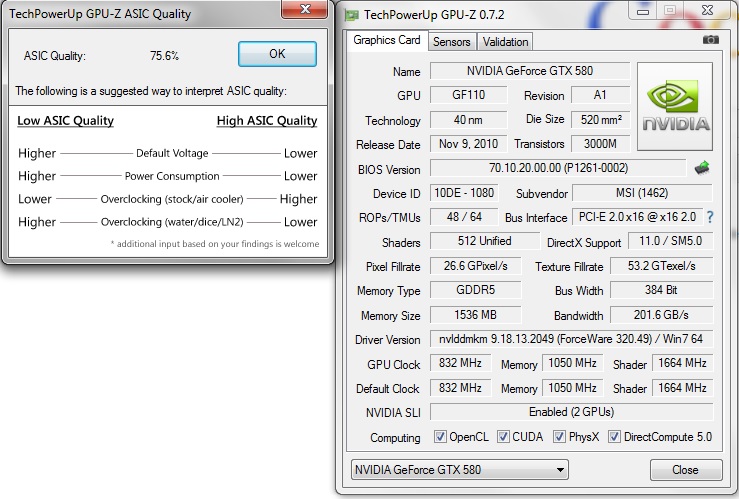The height and width of the screenshot is (499, 739).
Task: Click the Device ID field 10DE - 1080
Action: coord(464,193)
